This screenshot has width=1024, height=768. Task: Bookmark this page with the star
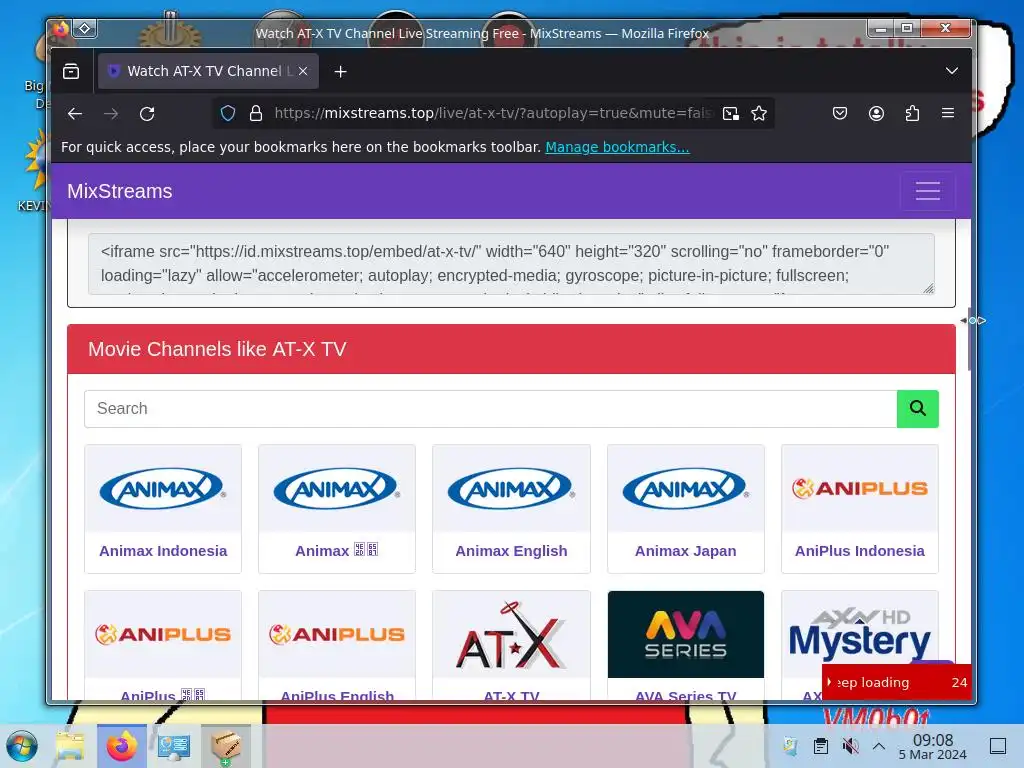tap(759, 114)
